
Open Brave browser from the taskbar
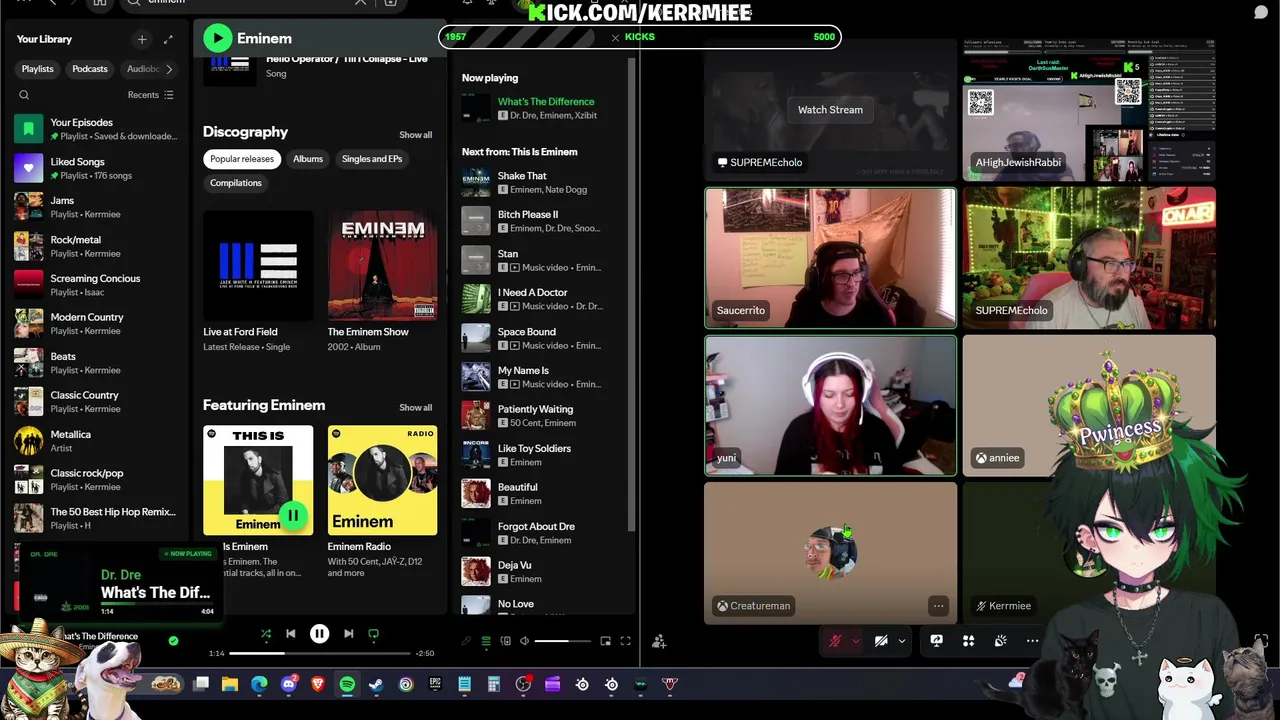[318, 684]
